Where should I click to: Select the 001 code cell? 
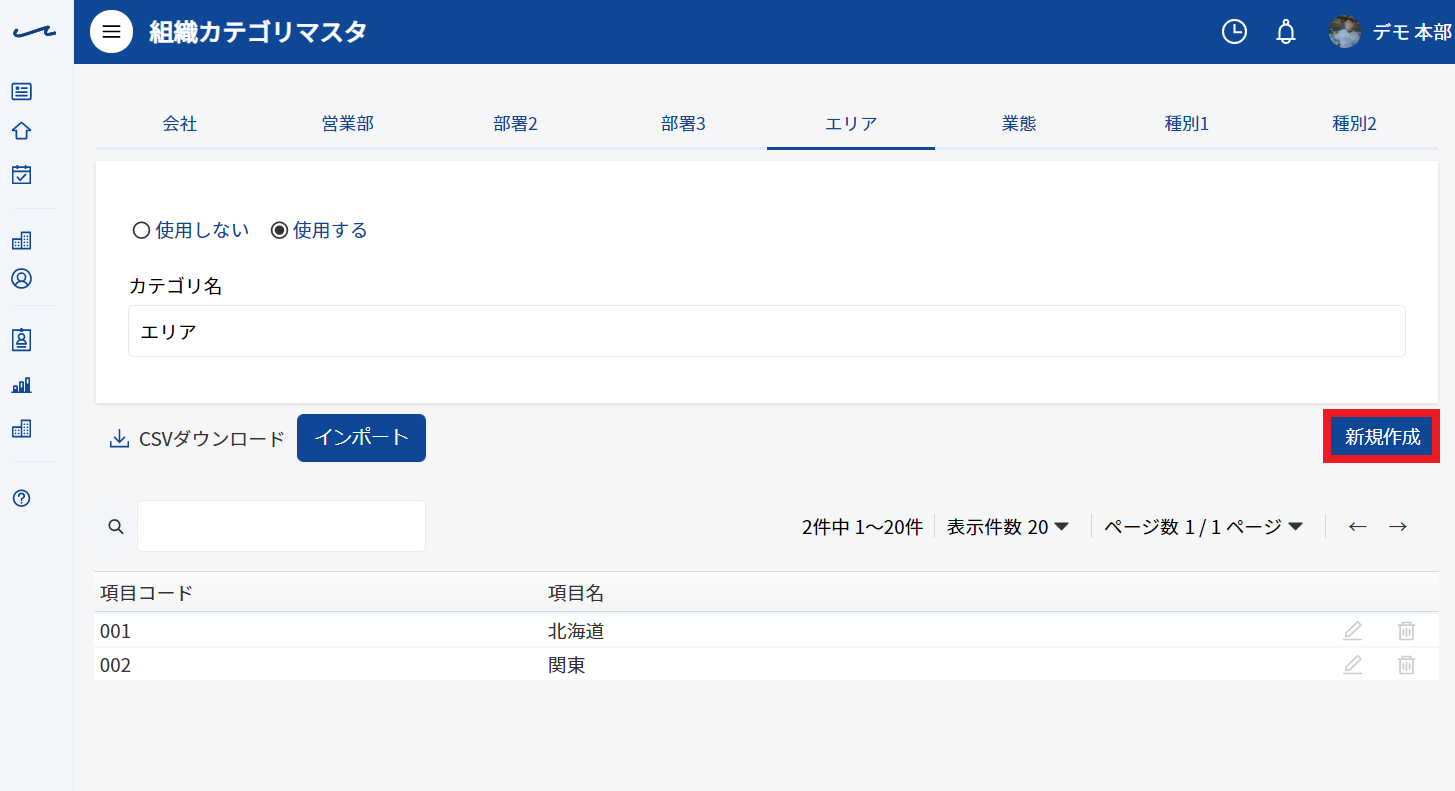click(116, 632)
